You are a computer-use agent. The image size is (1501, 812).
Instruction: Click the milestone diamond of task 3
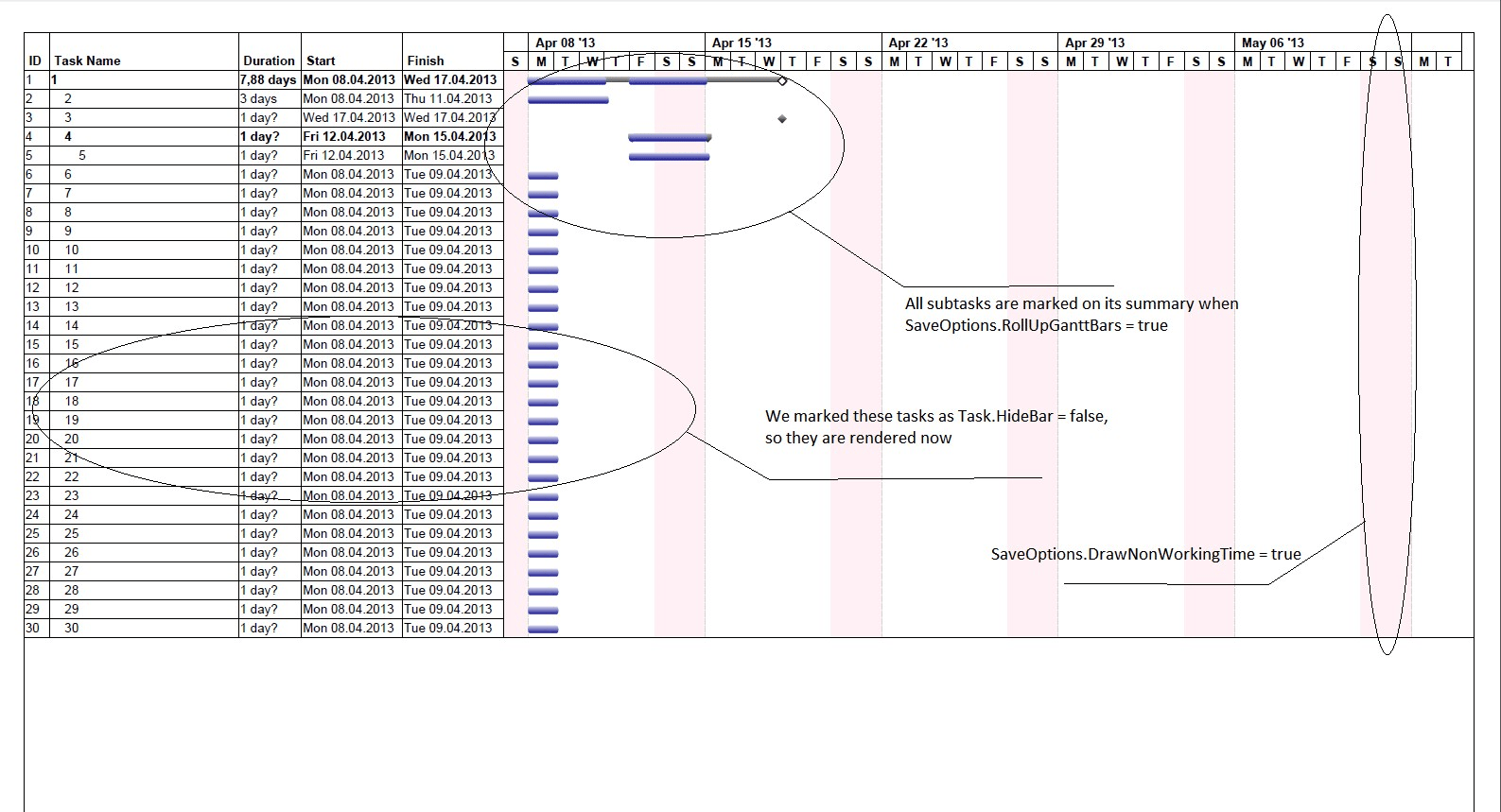pyautogui.click(x=782, y=119)
